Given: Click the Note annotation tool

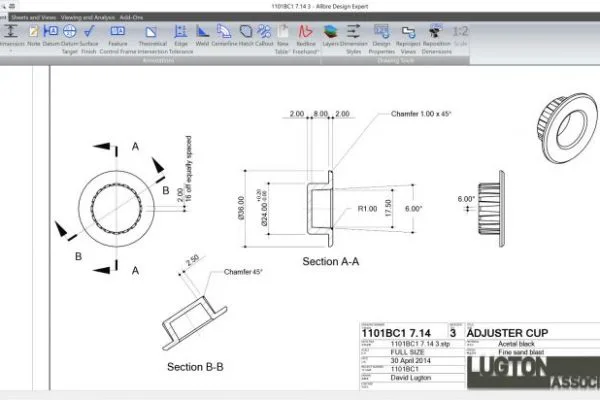Looking at the screenshot, I should pos(33,35).
